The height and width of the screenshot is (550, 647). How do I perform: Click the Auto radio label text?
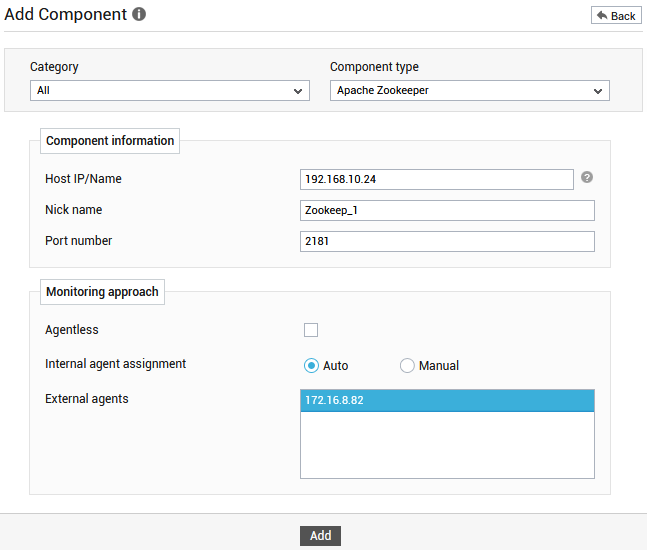point(335,366)
